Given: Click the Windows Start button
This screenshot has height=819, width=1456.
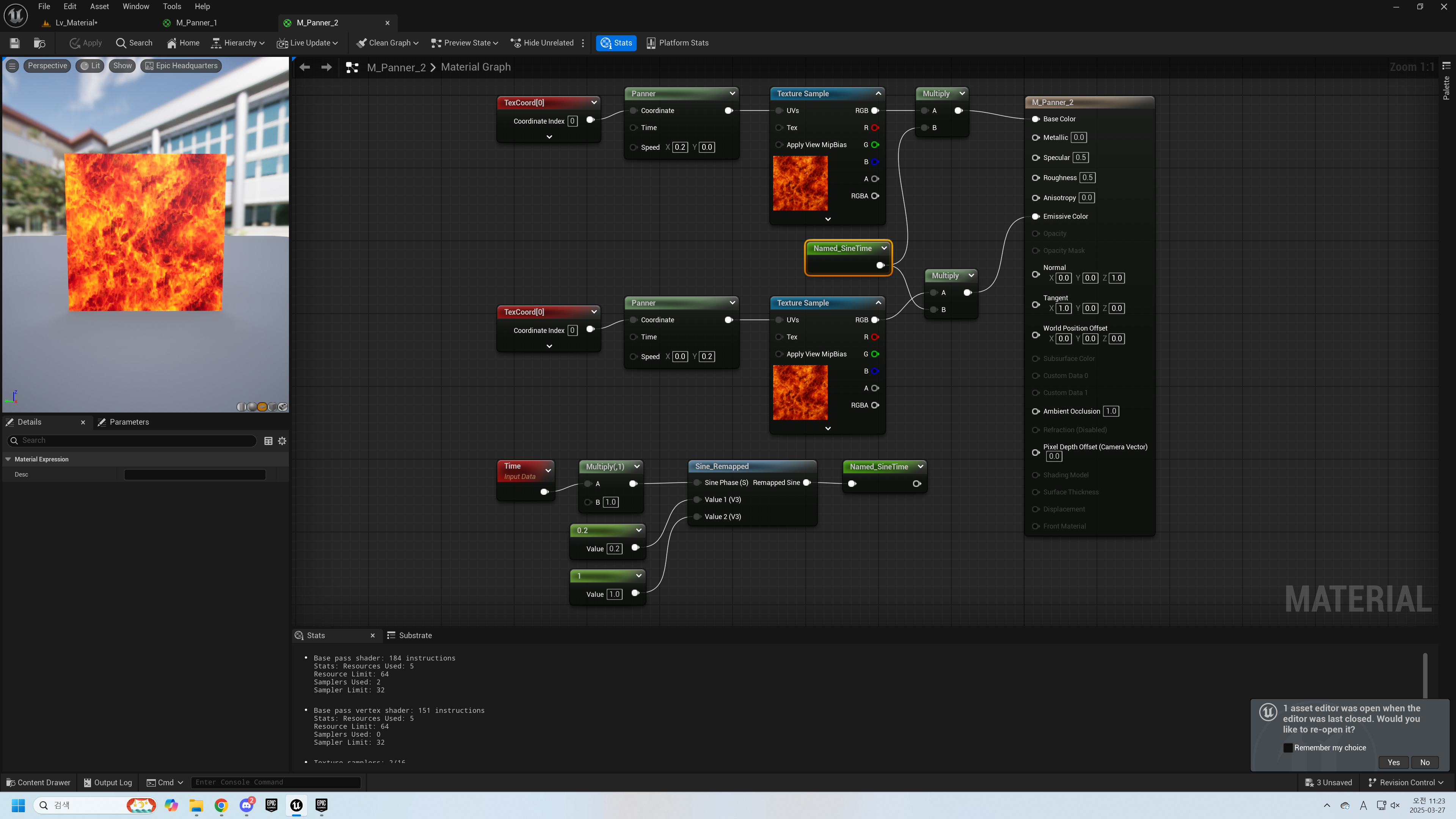Looking at the screenshot, I should 18,805.
